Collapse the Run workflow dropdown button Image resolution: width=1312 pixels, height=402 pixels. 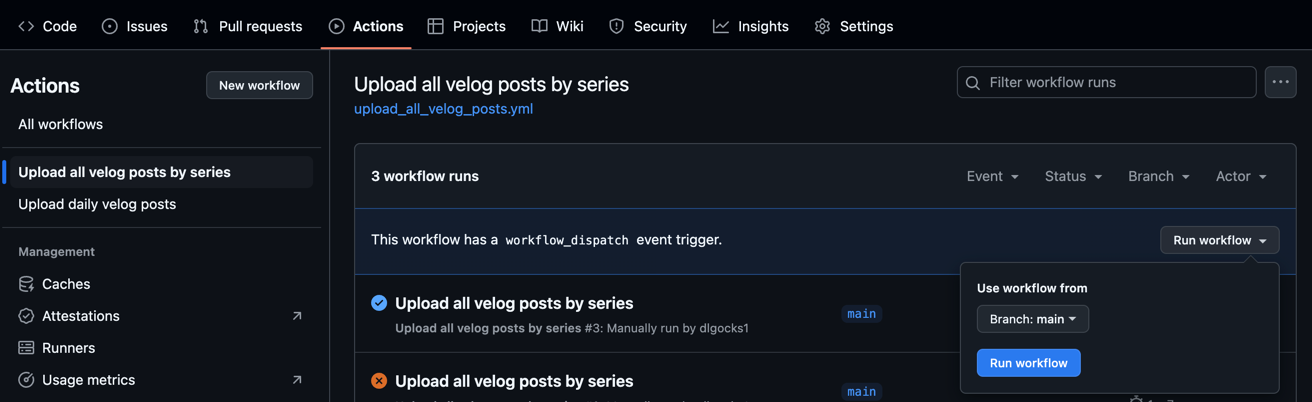pos(1219,240)
